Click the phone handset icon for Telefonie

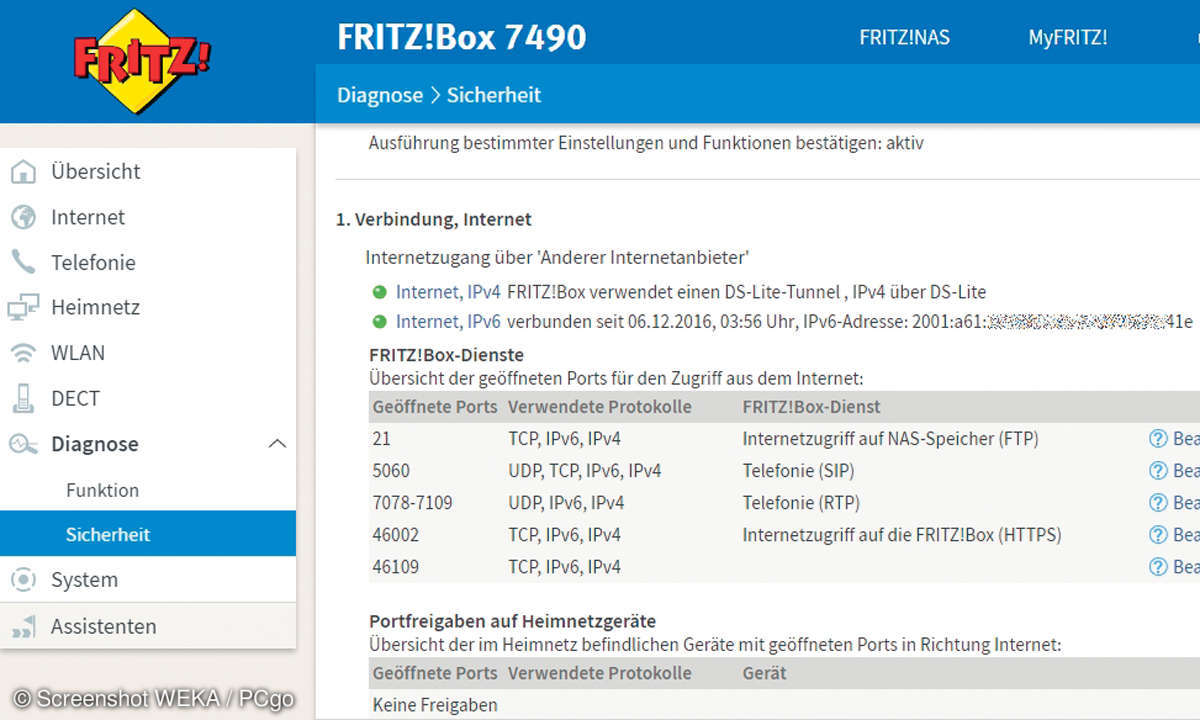click(x=23, y=263)
